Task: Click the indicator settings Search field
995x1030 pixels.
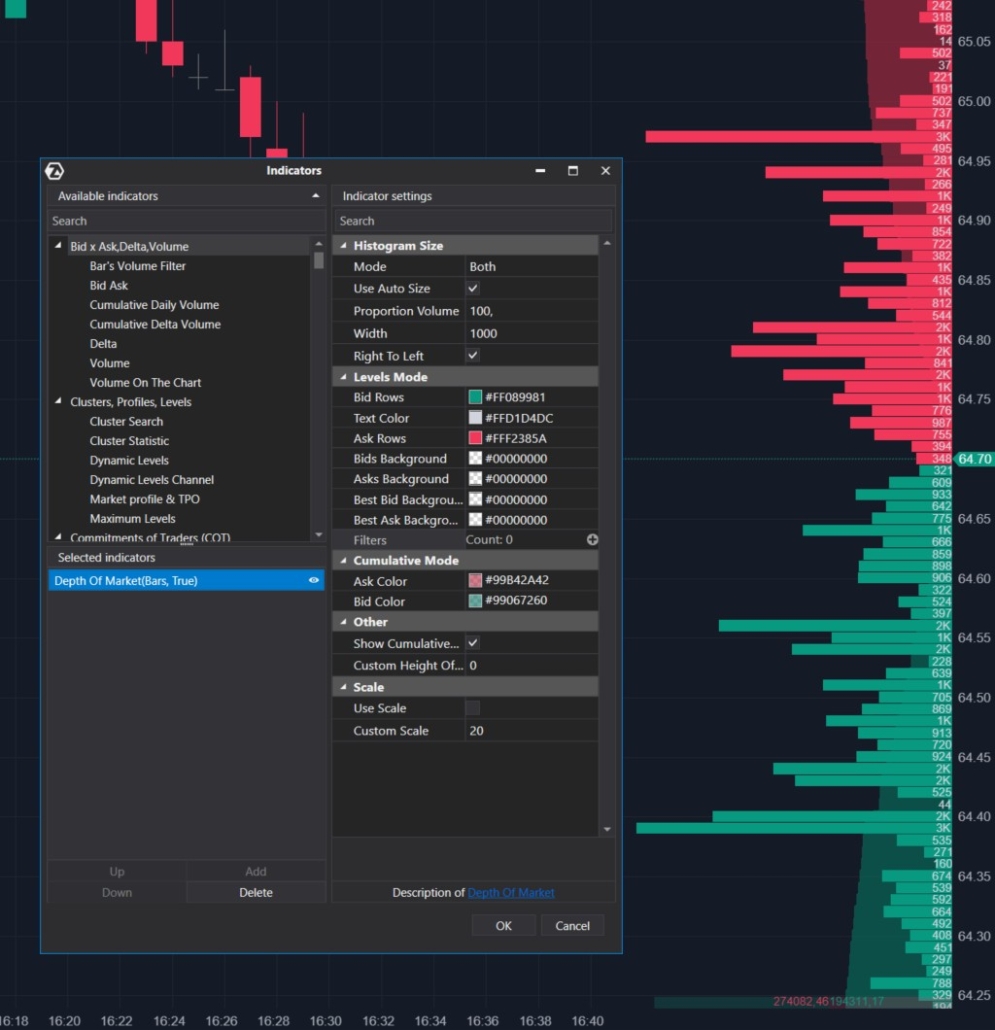Action: tap(472, 220)
